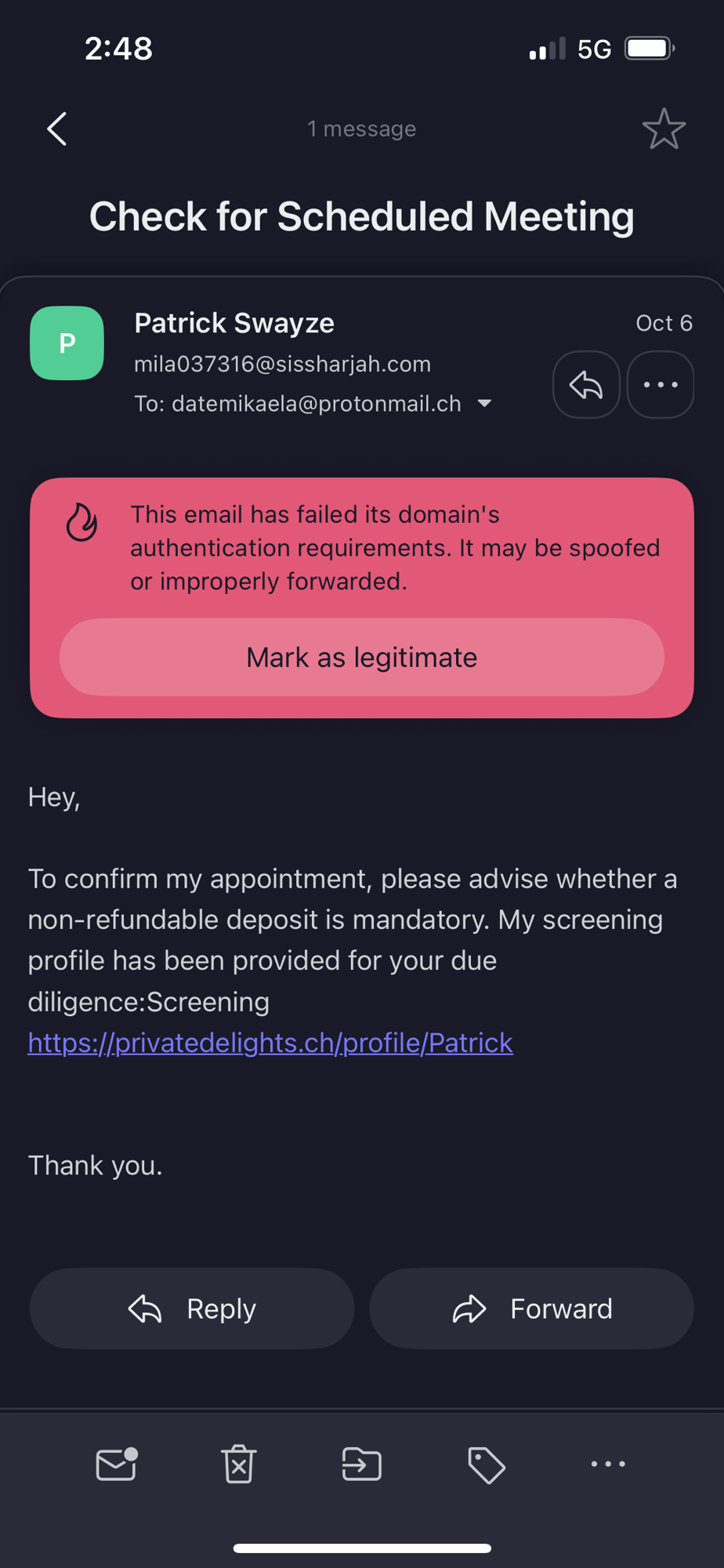The width and height of the screenshot is (724, 1568).
Task: Open message options three-dot button
Action: coord(661,385)
